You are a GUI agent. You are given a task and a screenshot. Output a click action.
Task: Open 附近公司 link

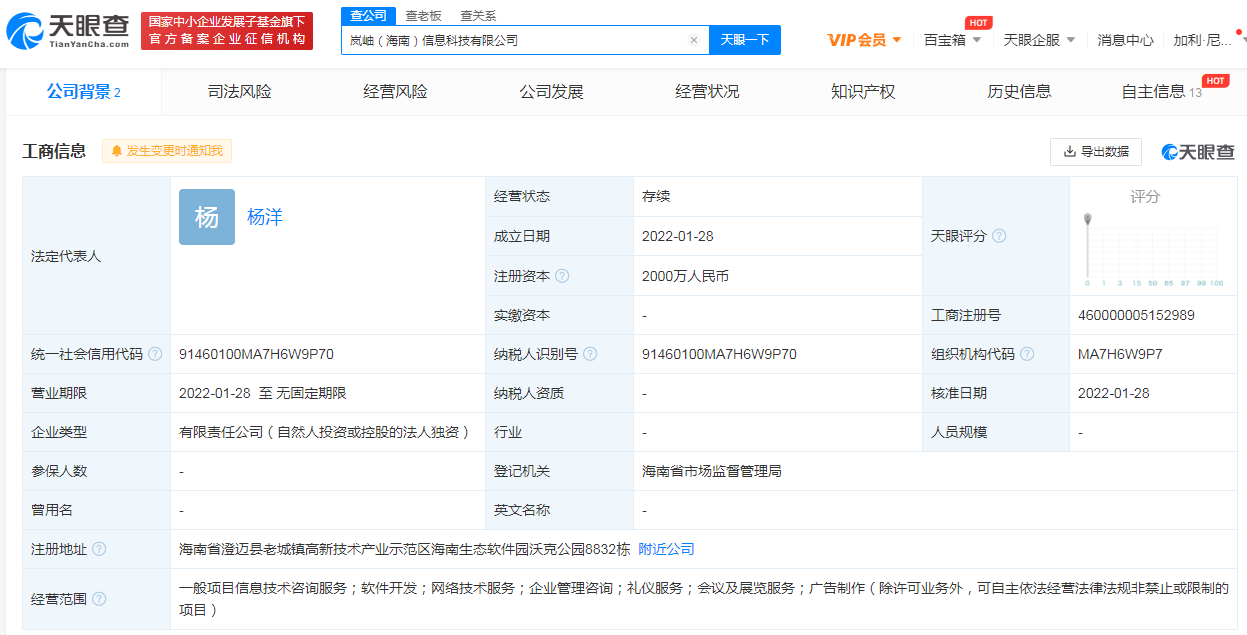click(666, 549)
